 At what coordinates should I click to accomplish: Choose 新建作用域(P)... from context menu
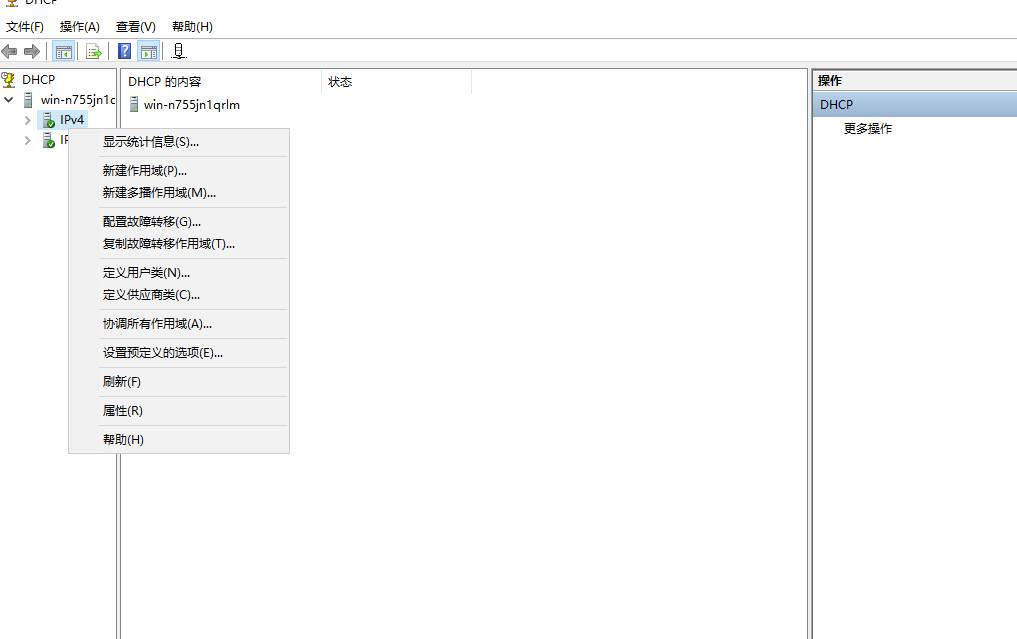(x=144, y=171)
